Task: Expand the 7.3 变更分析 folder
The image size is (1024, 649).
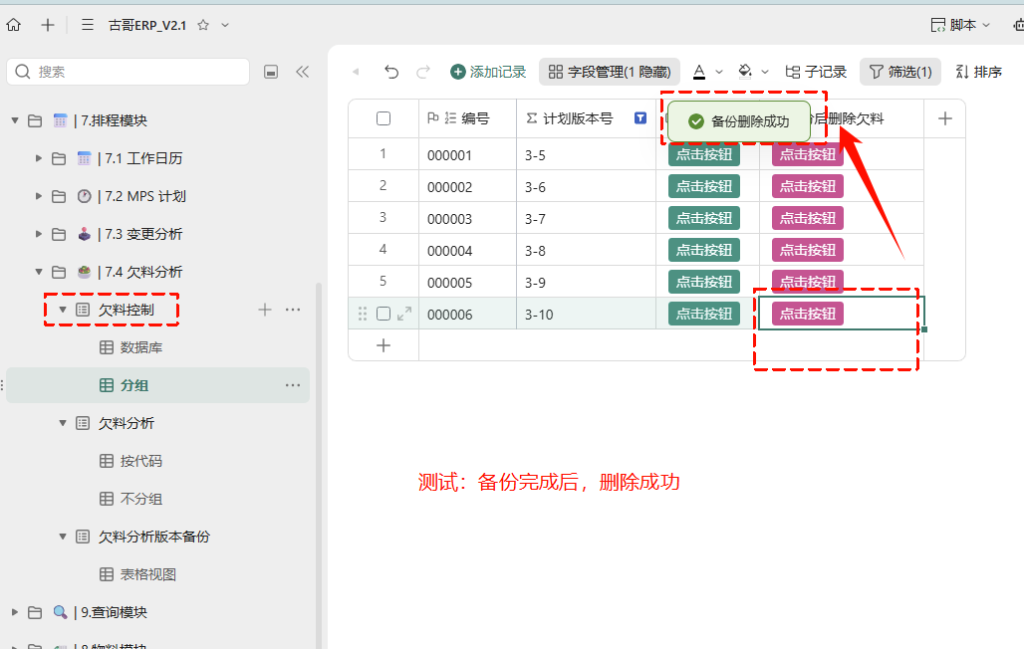Action: tap(39, 234)
